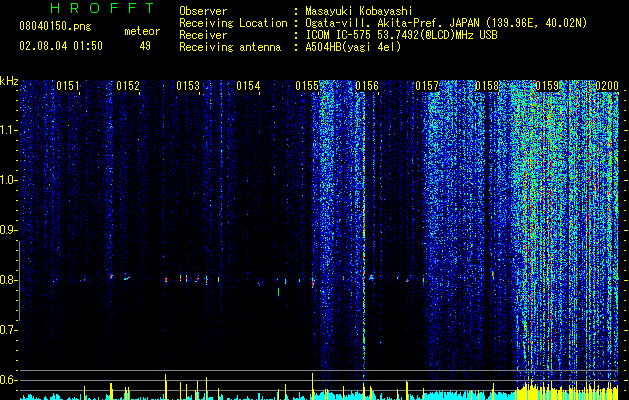The height and width of the screenshot is (400, 629).
Task: Click the date stamp 02.08.04 01:50
Action: coord(61,46)
